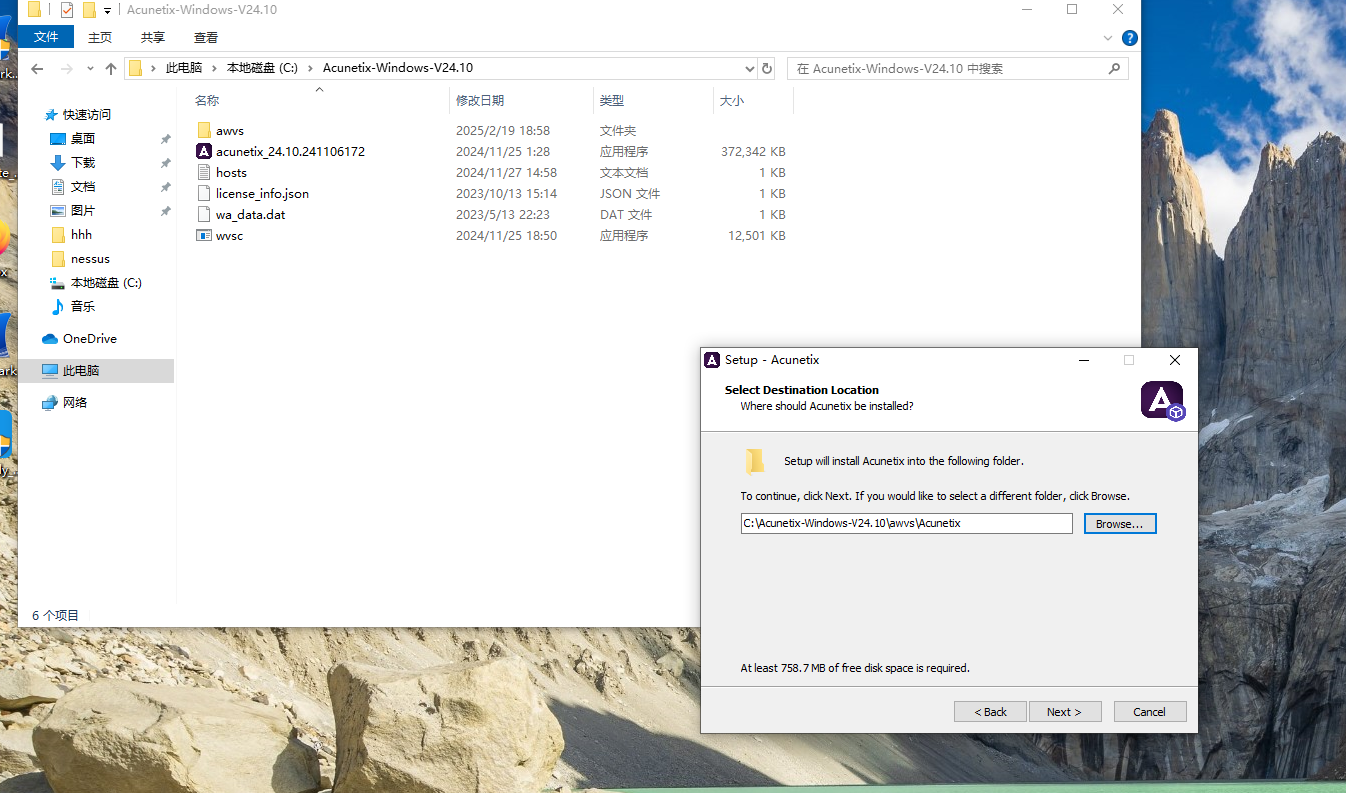
Task: Click the installation folder path field
Action: [x=907, y=524]
